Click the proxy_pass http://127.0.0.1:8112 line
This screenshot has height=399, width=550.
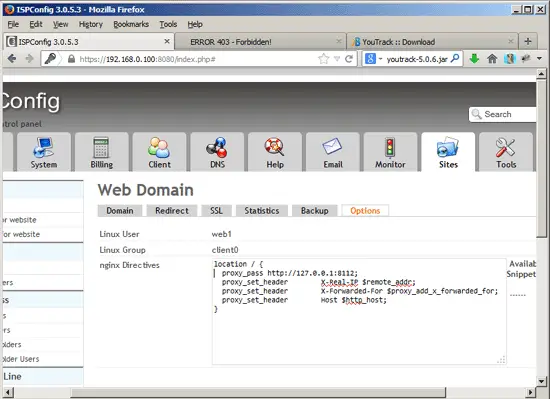pyautogui.click(x=290, y=273)
